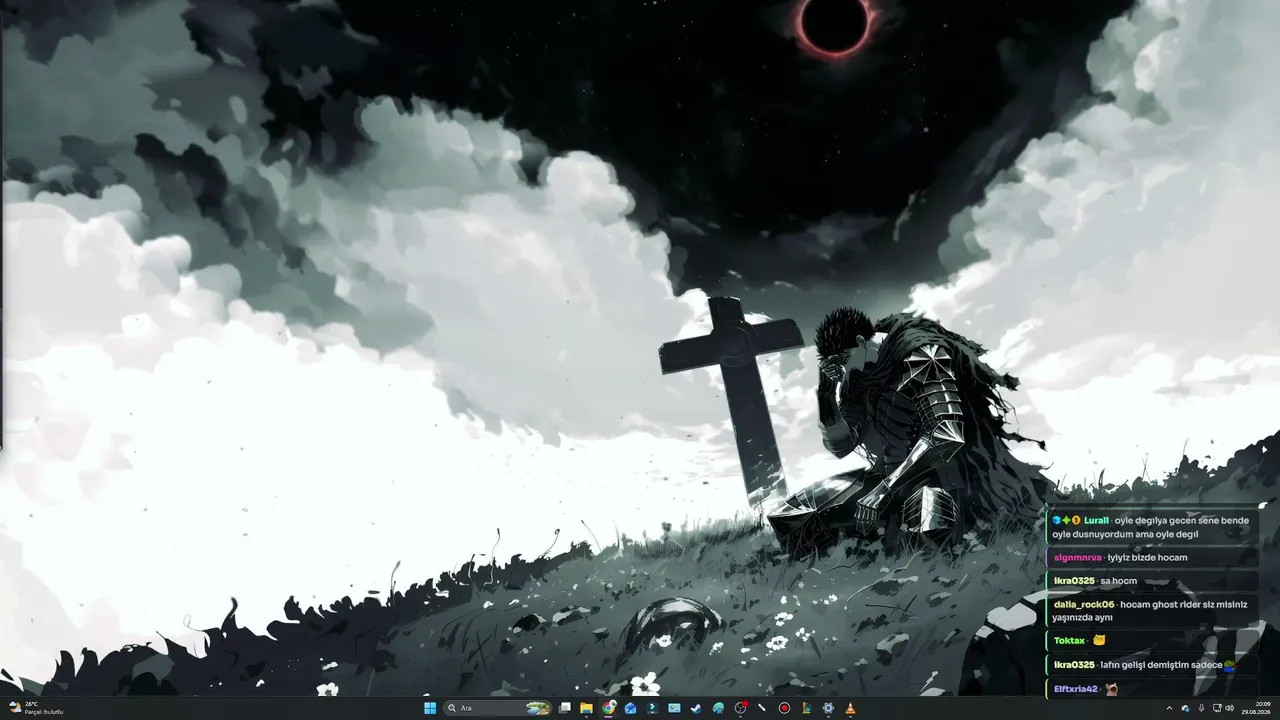Open OBS Studio from the taskbar

tap(740, 708)
